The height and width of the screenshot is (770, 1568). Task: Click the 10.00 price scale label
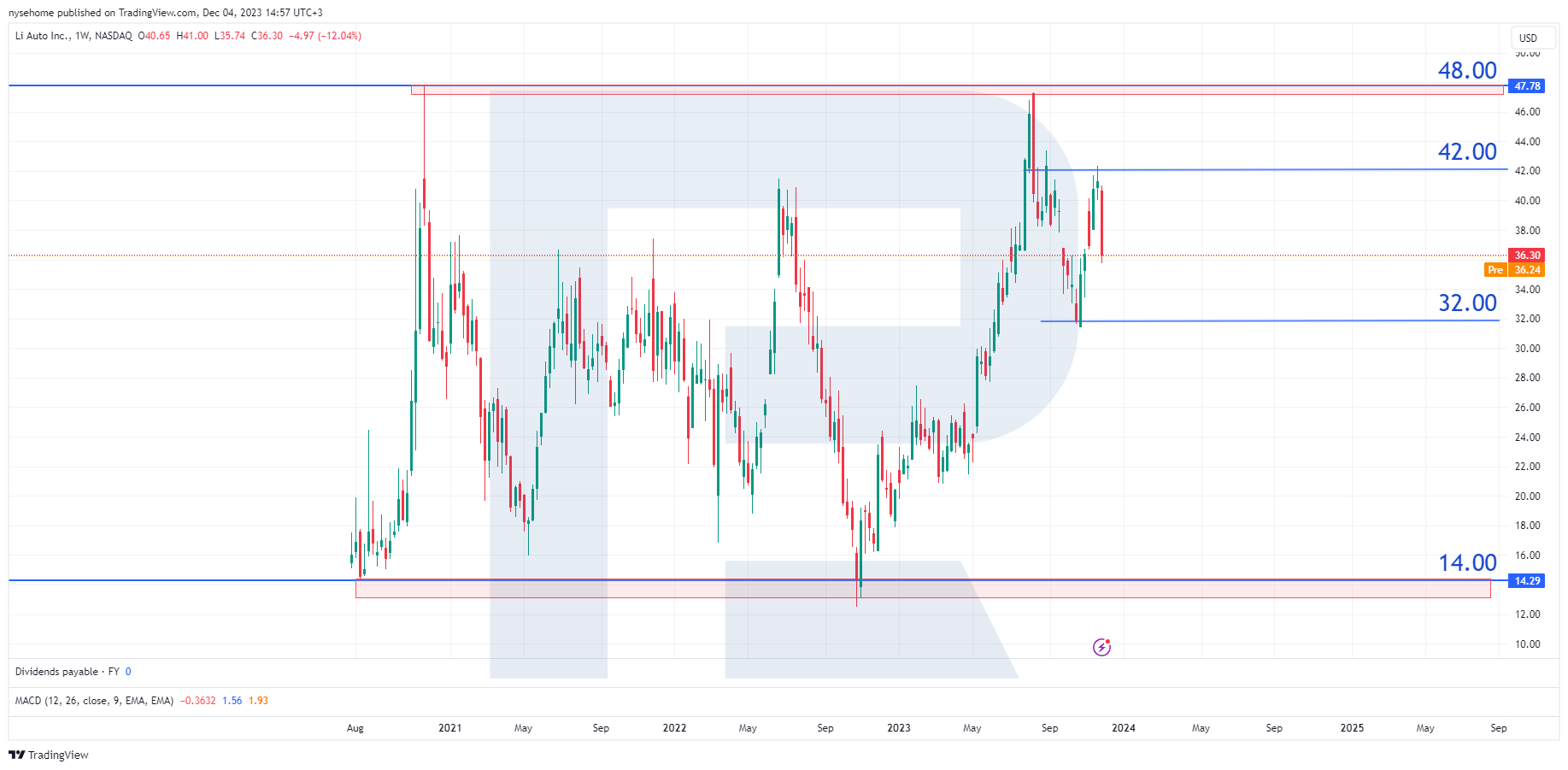(1527, 644)
